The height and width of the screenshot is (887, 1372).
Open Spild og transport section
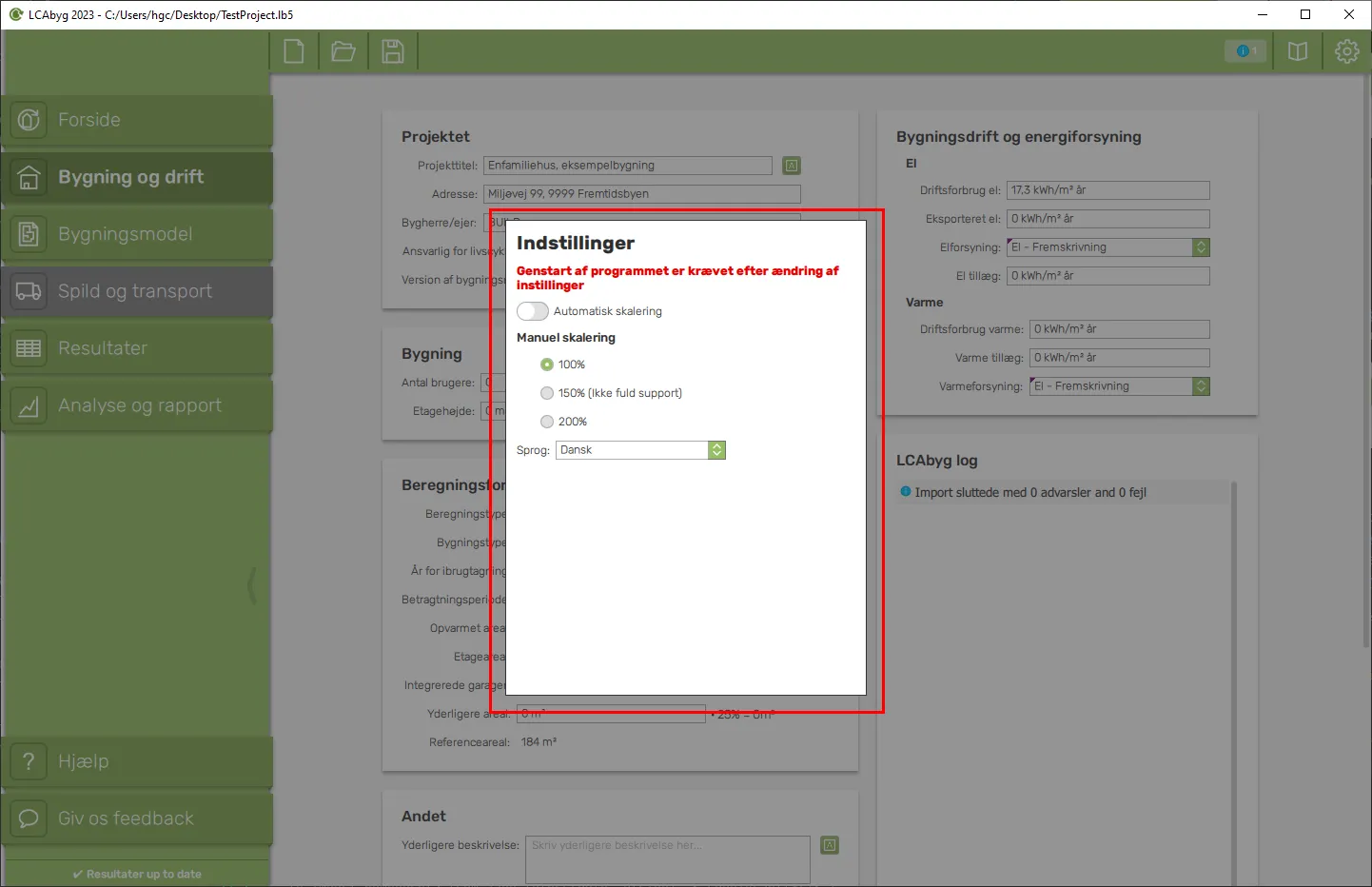(137, 291)
